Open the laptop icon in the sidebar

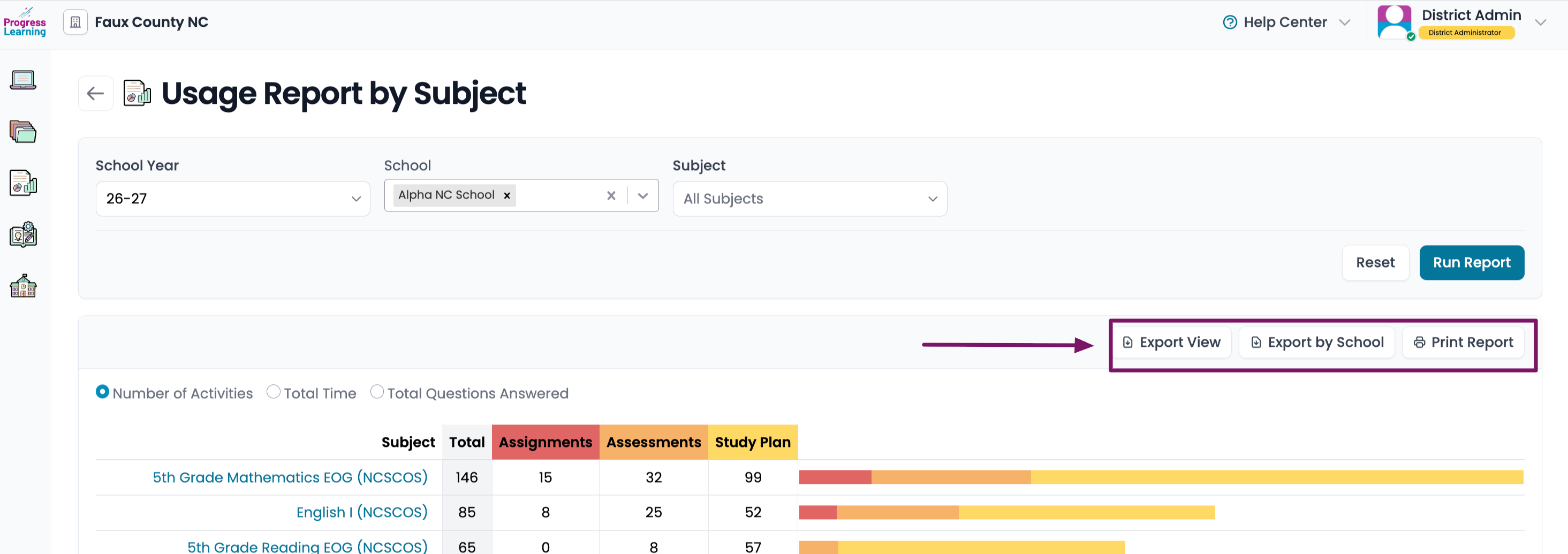click(23, 80)
